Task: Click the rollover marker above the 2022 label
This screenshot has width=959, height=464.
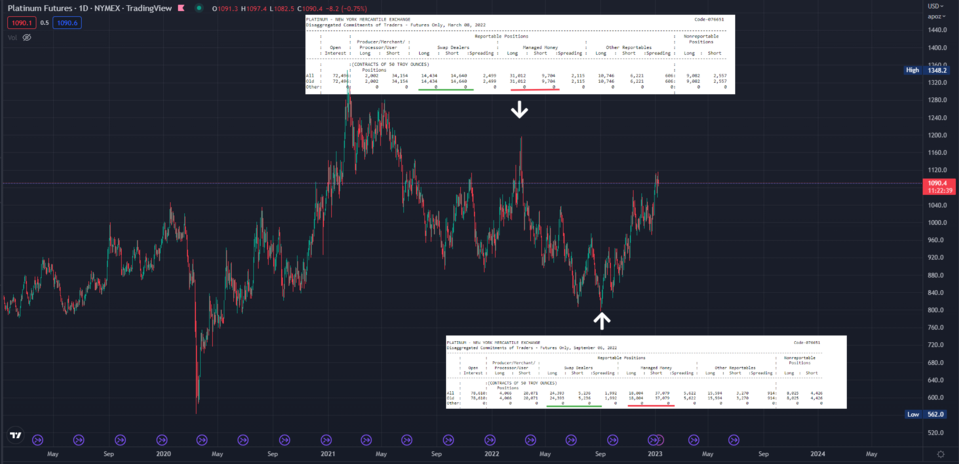Action: (489, 439)
